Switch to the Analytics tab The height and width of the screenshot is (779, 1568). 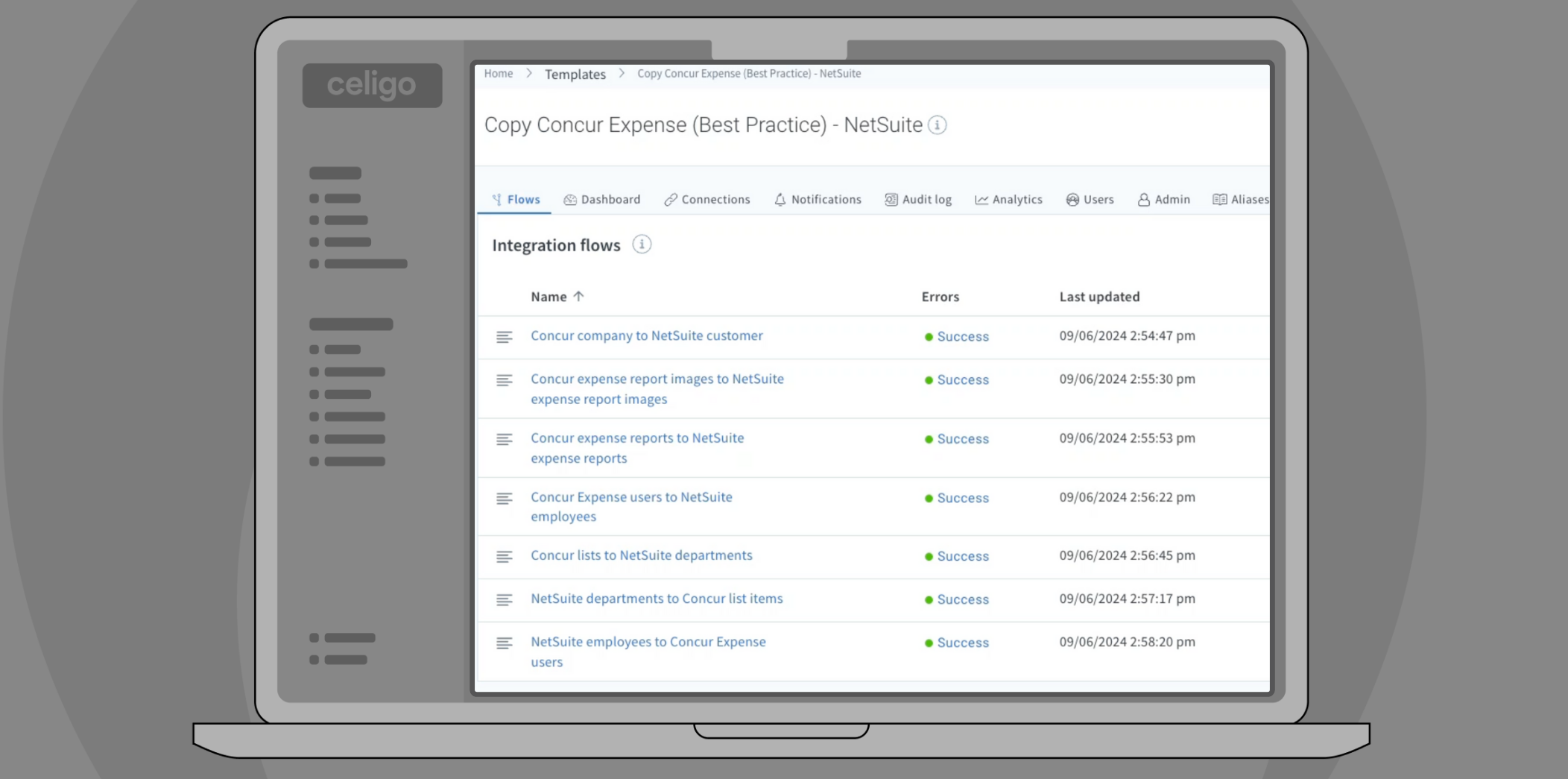coord(1008,199)
